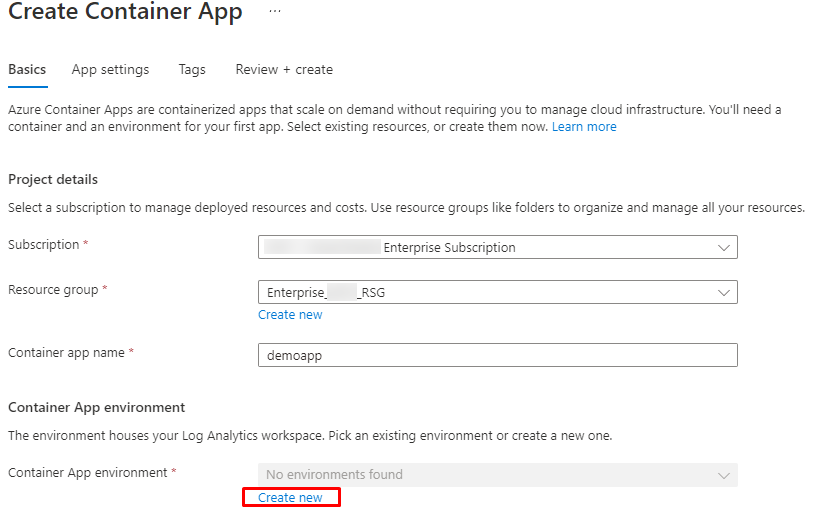
Task: Expand the Enterprise Subscription dropdown text
Action: (450, 247)
